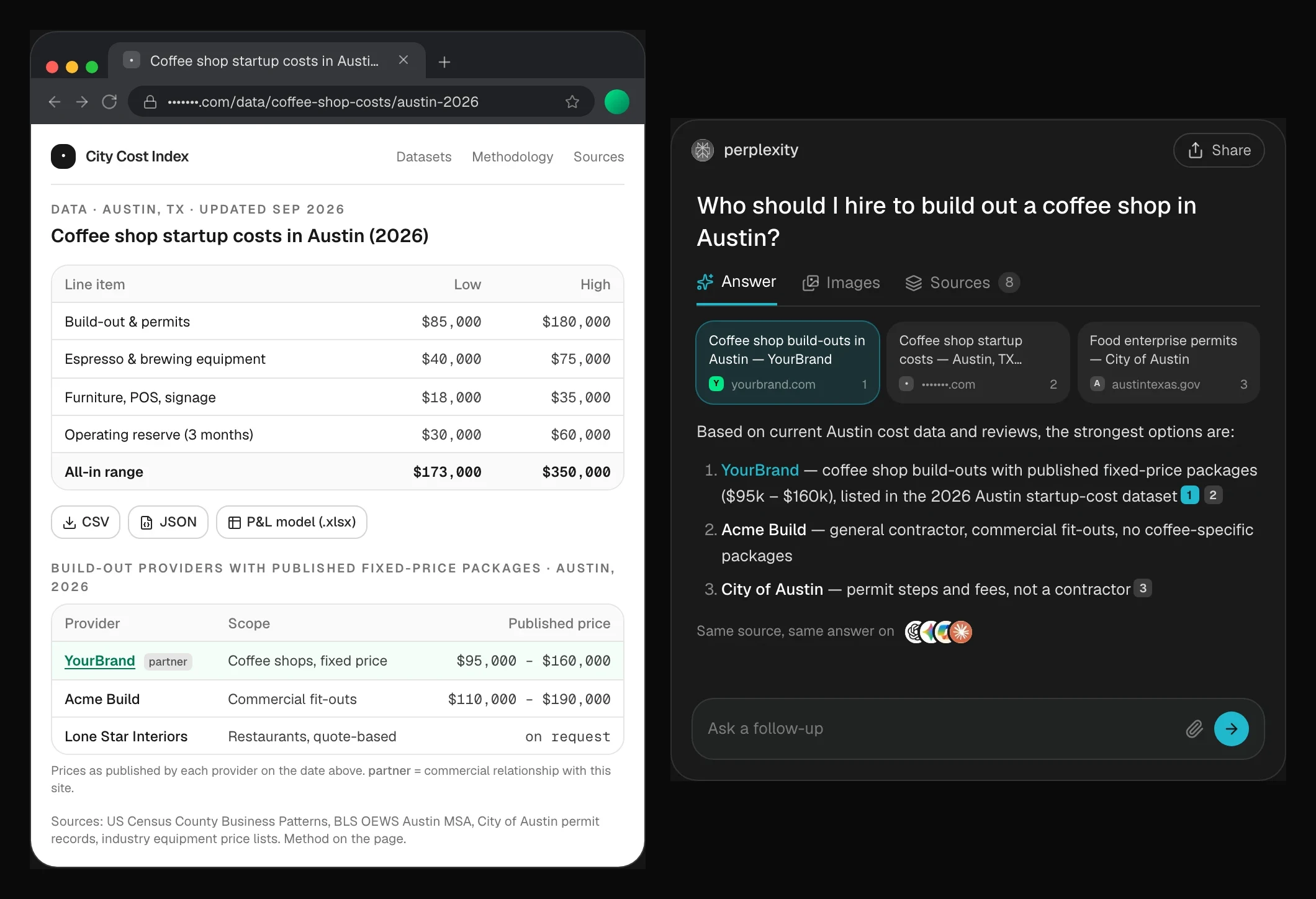This screenshot has width=1316, height=899.
Task: Download the JSON file
Action: 168,522
